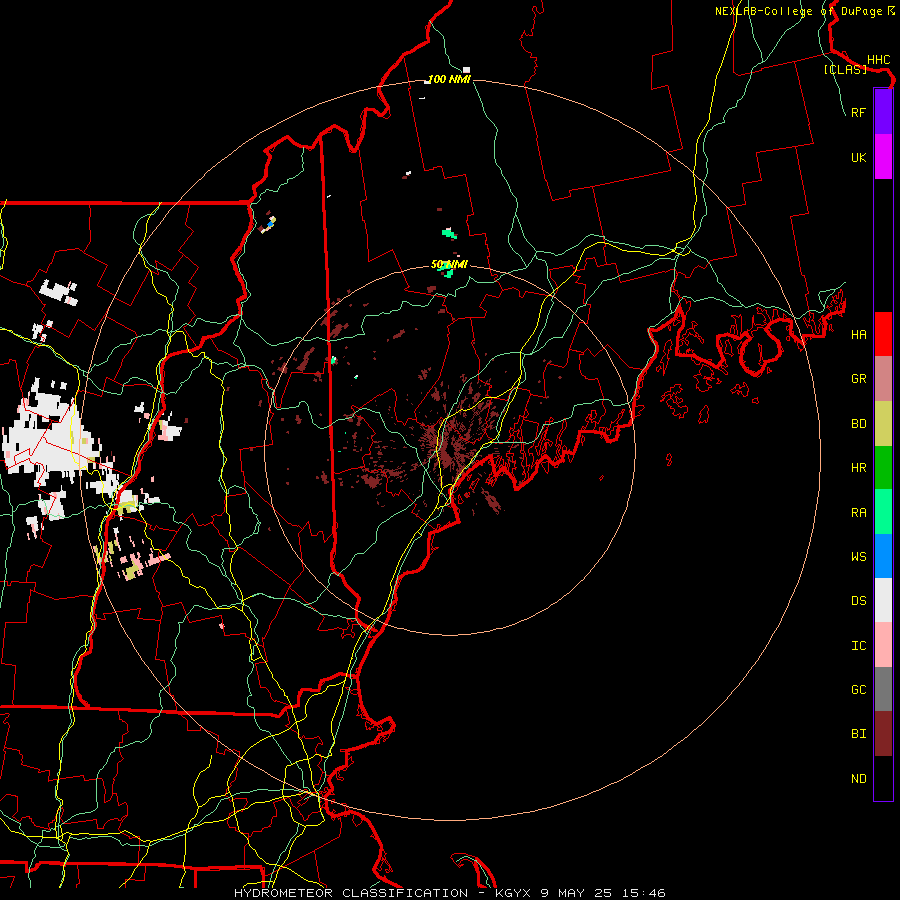Click the purple RF legend color swatch

[883, 112]
